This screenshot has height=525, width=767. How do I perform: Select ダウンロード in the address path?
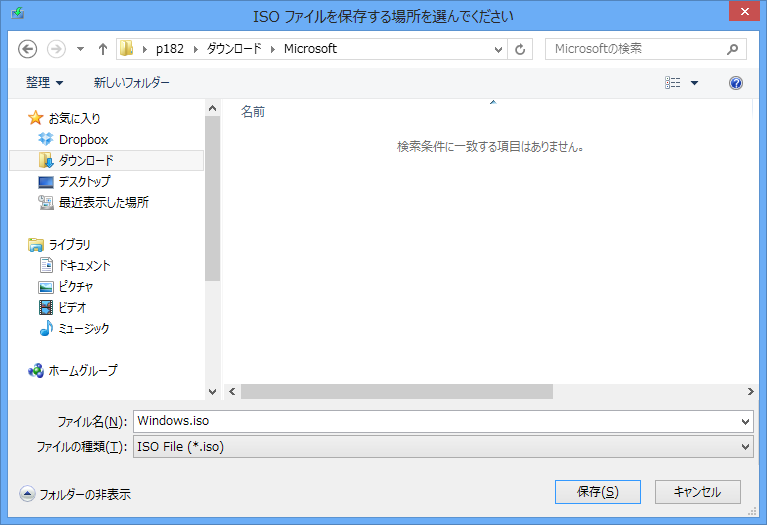[234, 49]
